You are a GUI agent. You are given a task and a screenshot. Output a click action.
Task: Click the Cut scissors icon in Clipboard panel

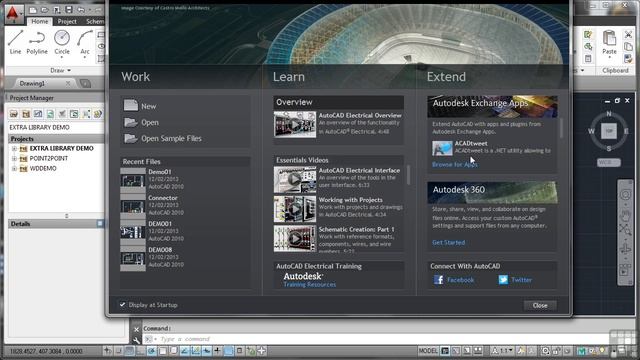coord(628,35)
